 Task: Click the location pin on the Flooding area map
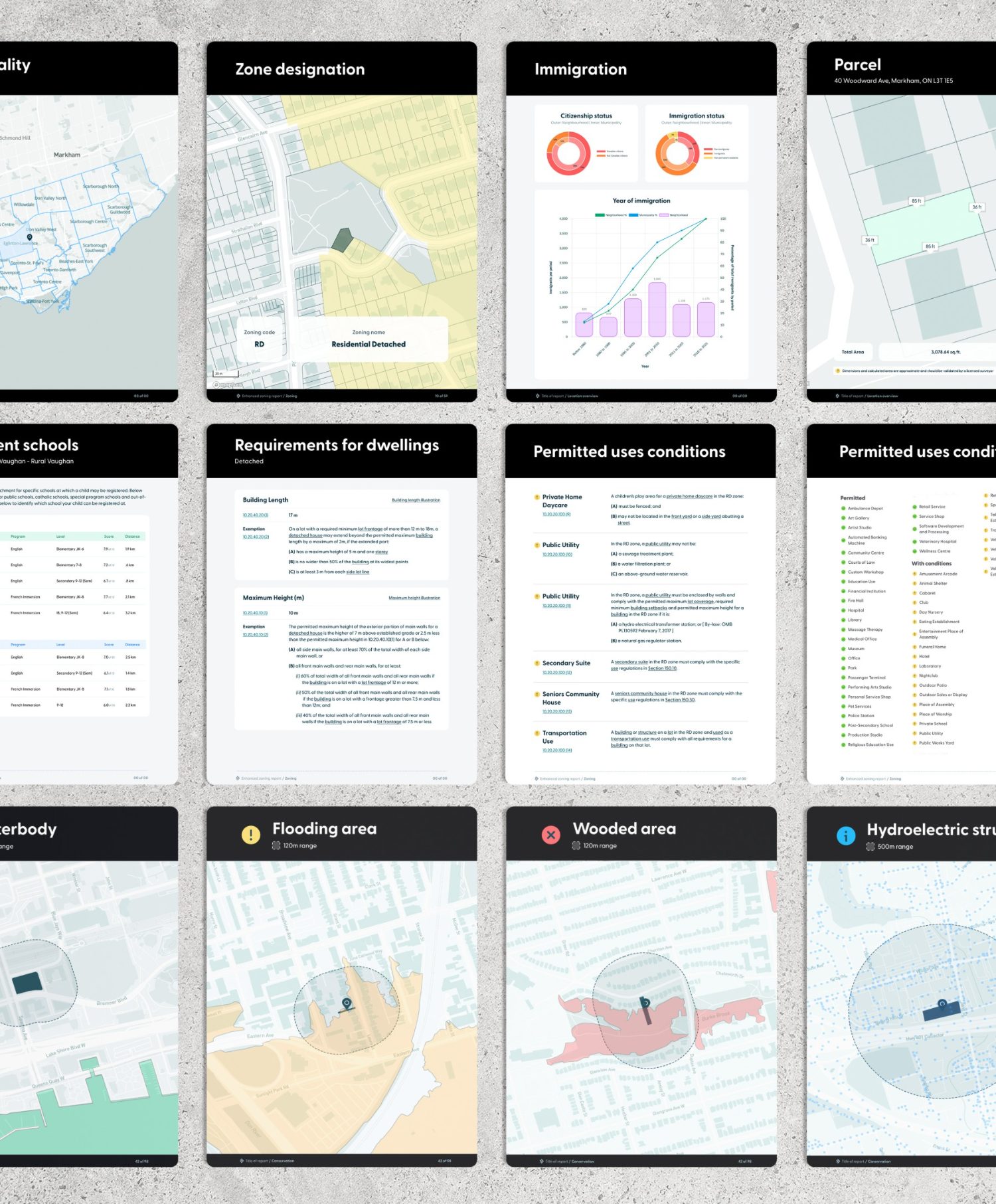pyautogui.click(x=346, y=1003)
